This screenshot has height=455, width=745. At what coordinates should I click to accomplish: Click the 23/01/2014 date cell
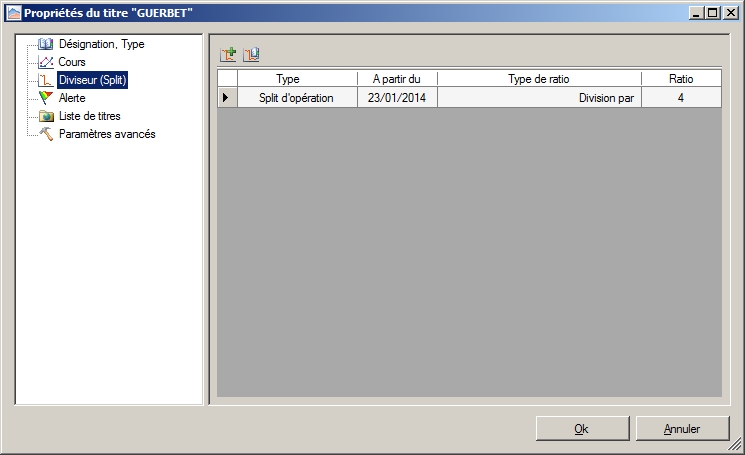[397, 97]
